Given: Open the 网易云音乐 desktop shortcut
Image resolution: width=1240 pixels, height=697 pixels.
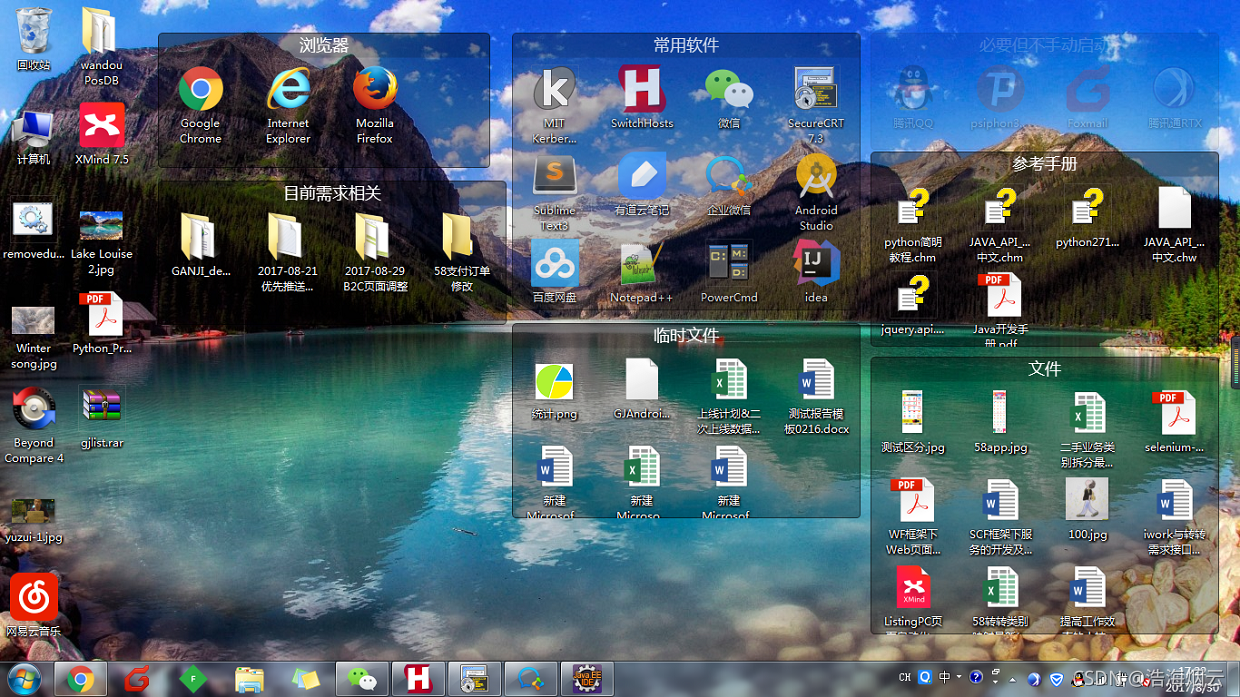Looking at the screenshot, I should (x=34, y=597).
